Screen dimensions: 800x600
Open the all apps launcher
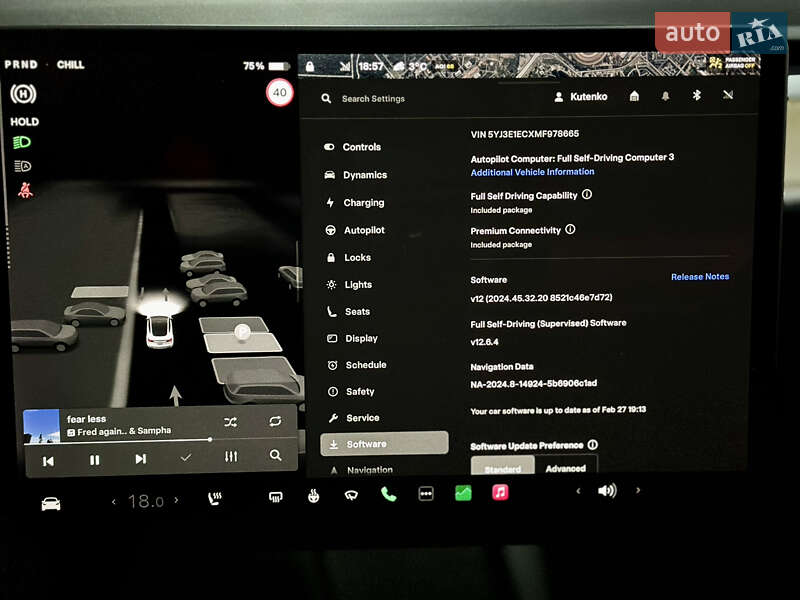click(426, 493)
